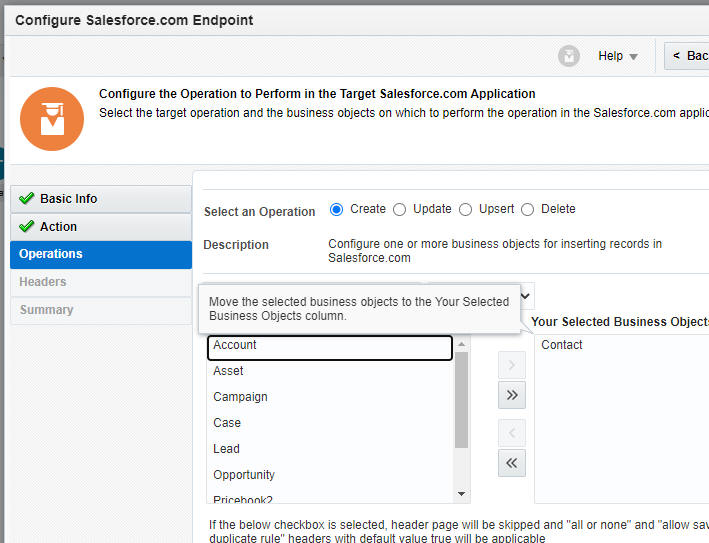Expand the dropdown chevron behind the tooltip
This screenshot has width=709, height=543.
[526, 296]
